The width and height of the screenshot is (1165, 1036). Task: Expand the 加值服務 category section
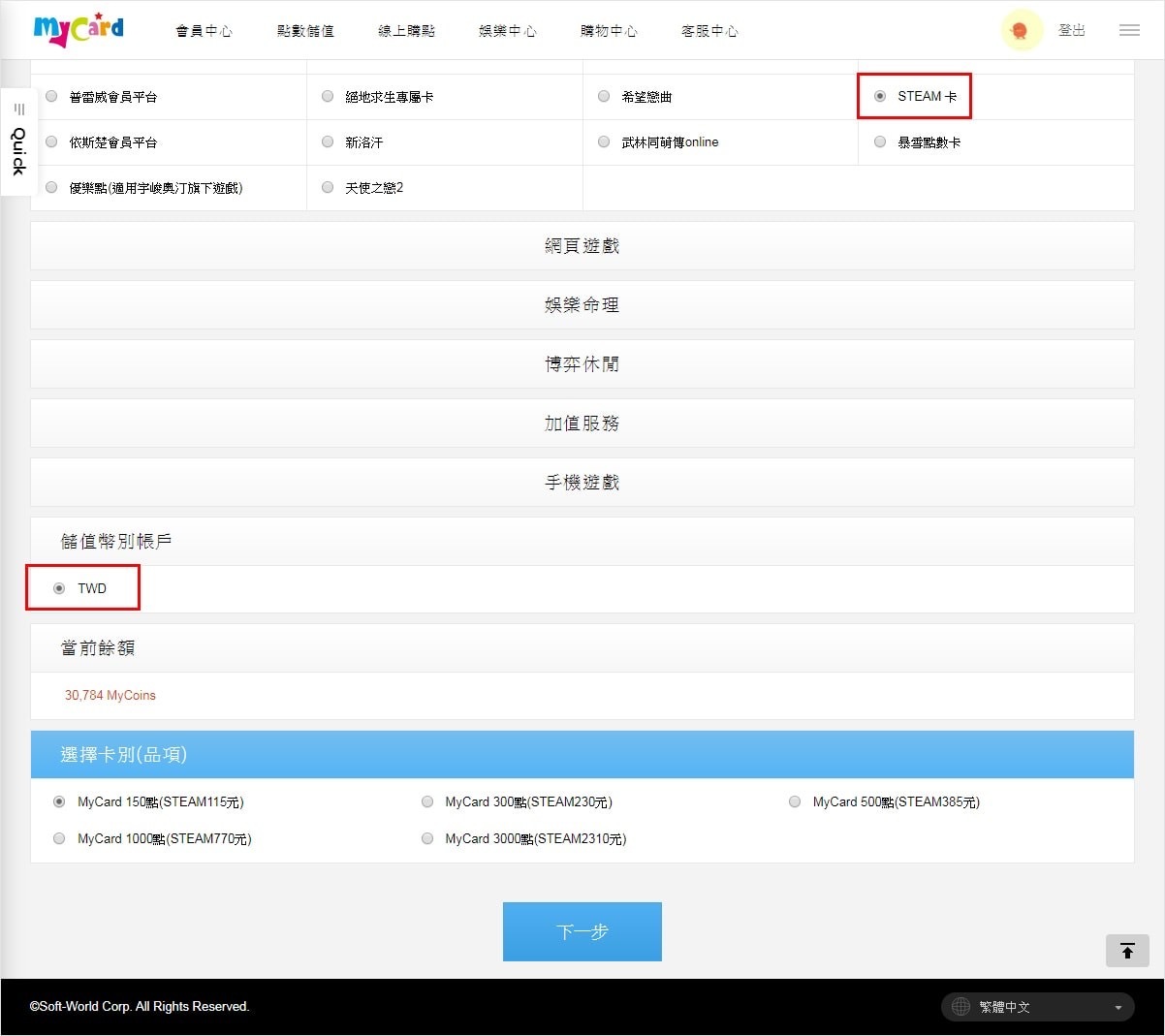[x=582, y=424]
